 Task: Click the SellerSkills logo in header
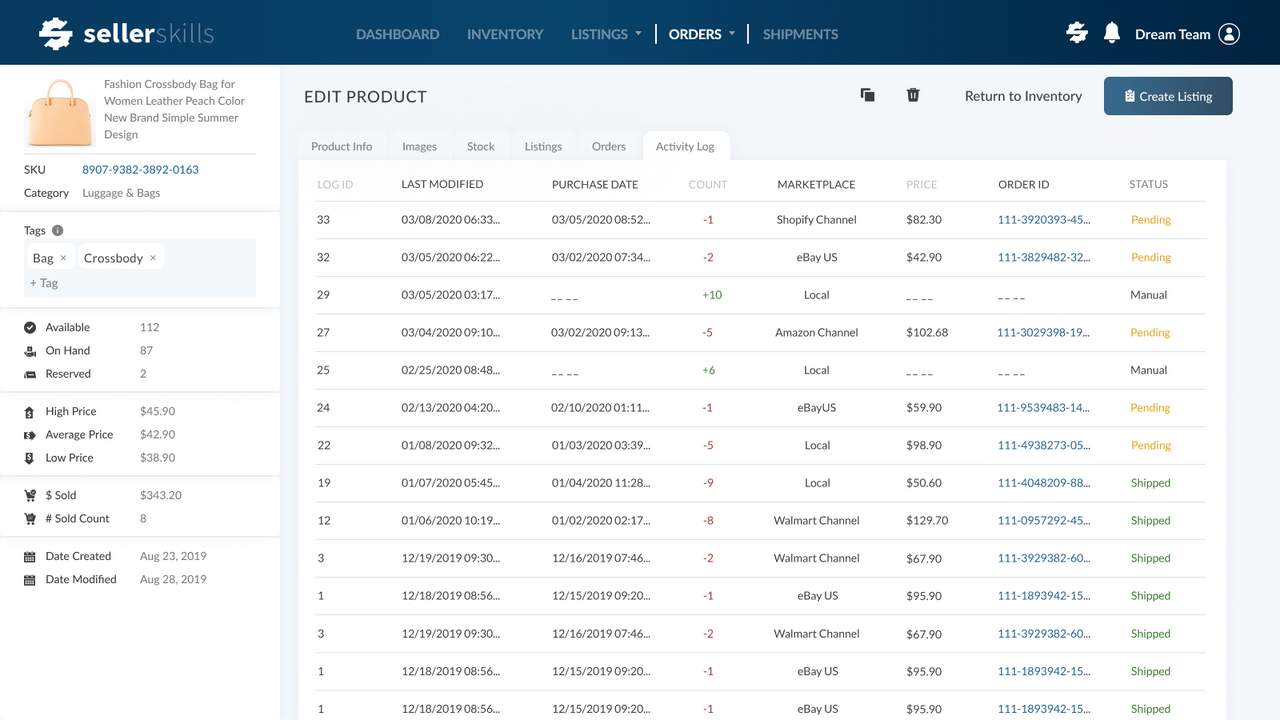pyautogui.click(x=126, y=34)
